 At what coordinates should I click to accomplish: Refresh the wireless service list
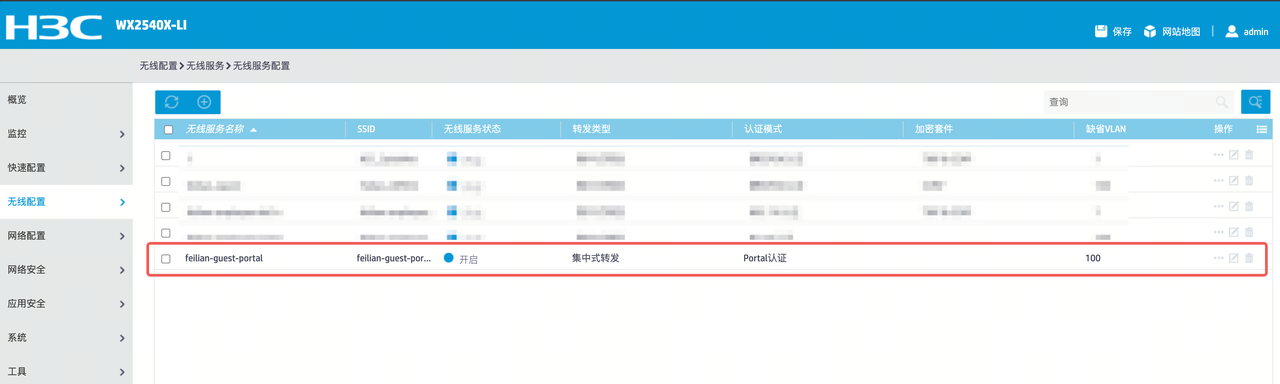tap(171, 102)
